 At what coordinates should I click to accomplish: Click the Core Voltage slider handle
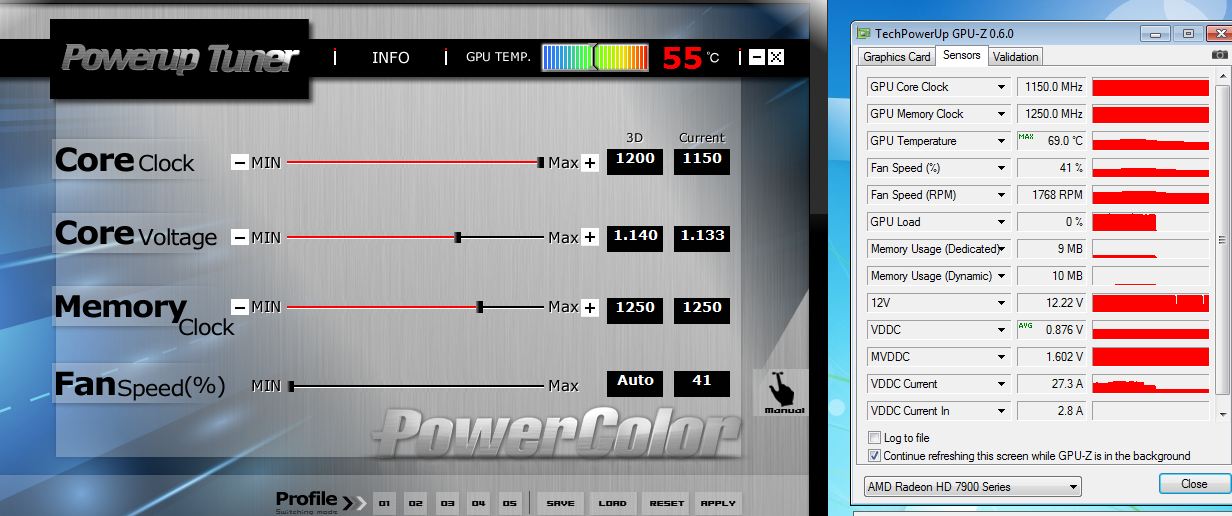point(458,237)
